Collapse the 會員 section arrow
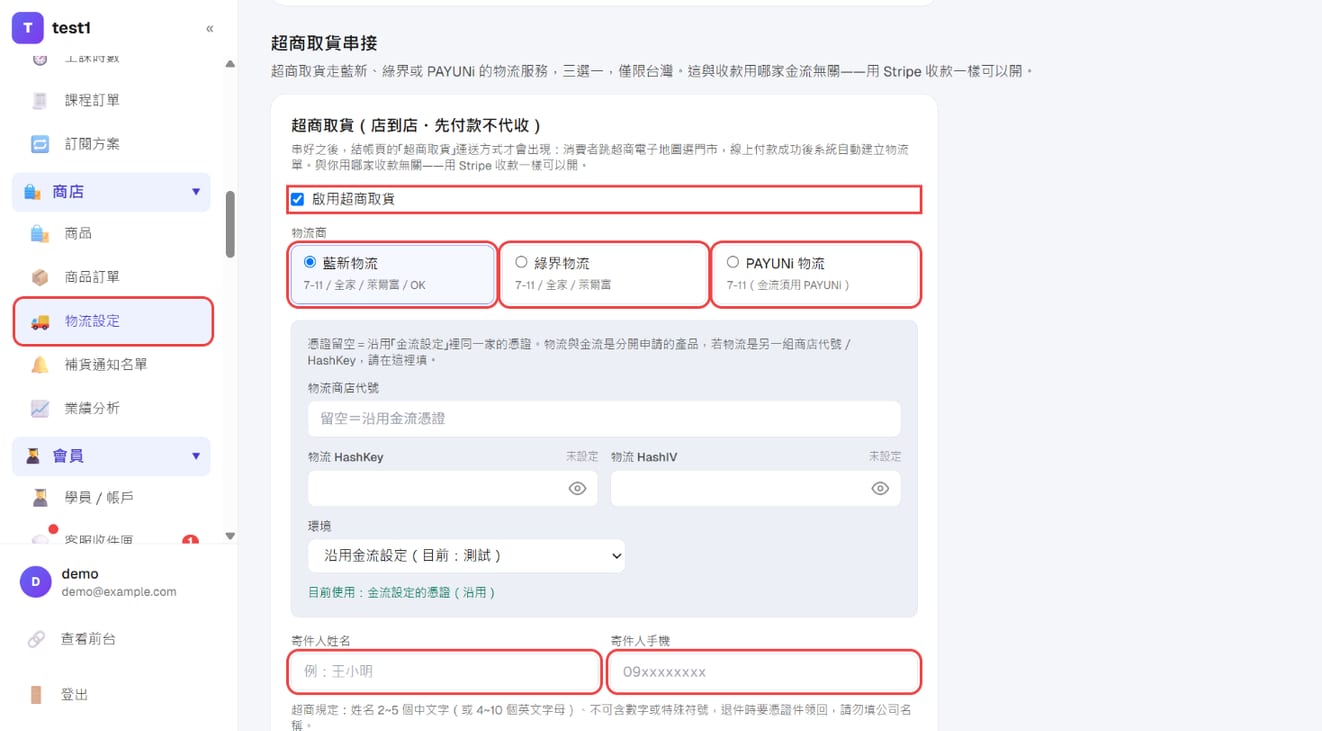 tap(196, 456)
